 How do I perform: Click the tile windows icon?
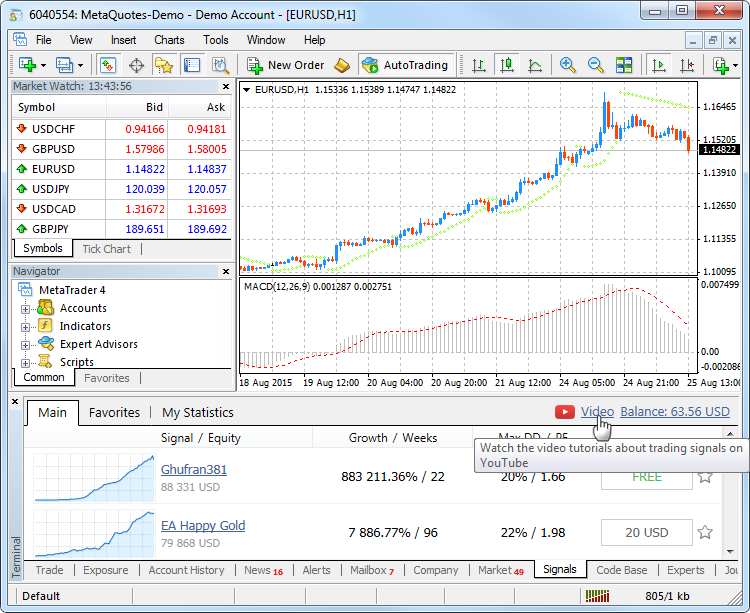[624, 65]
